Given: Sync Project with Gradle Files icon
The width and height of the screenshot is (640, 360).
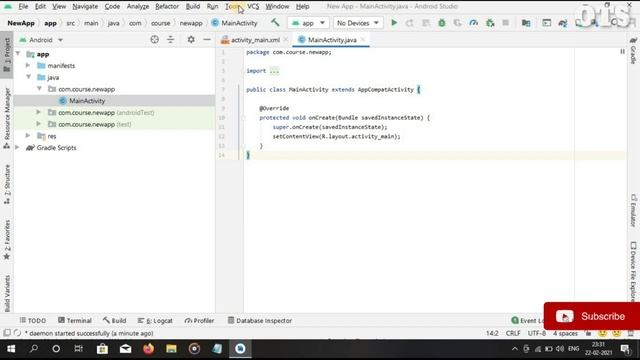Looking at the screenshot, I should (x=563, y=23).
